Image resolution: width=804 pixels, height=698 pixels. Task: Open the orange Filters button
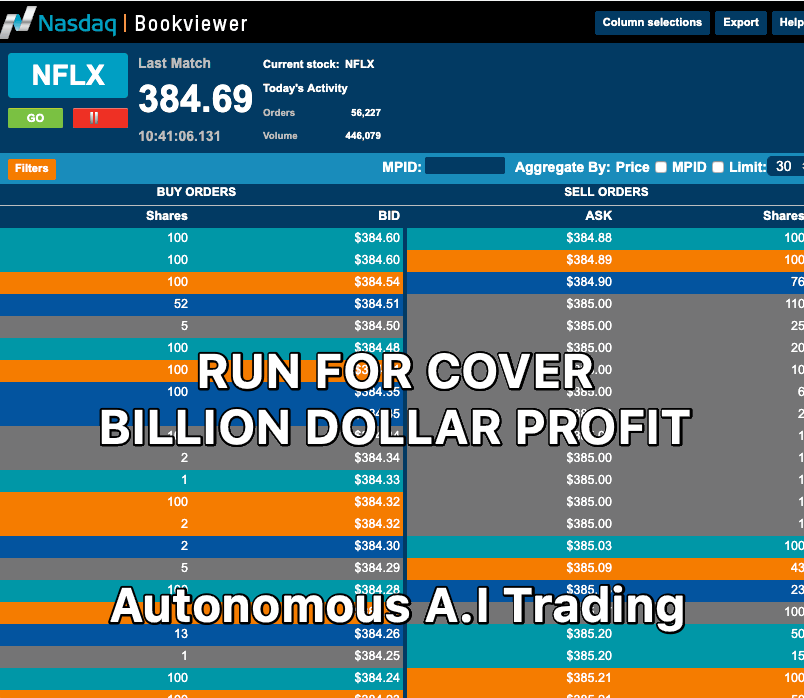click(x=32, y=169)
